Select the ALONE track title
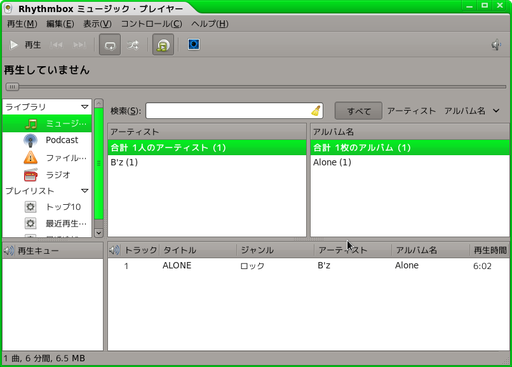Screen dimensions: 512x367 pos(177,266)
